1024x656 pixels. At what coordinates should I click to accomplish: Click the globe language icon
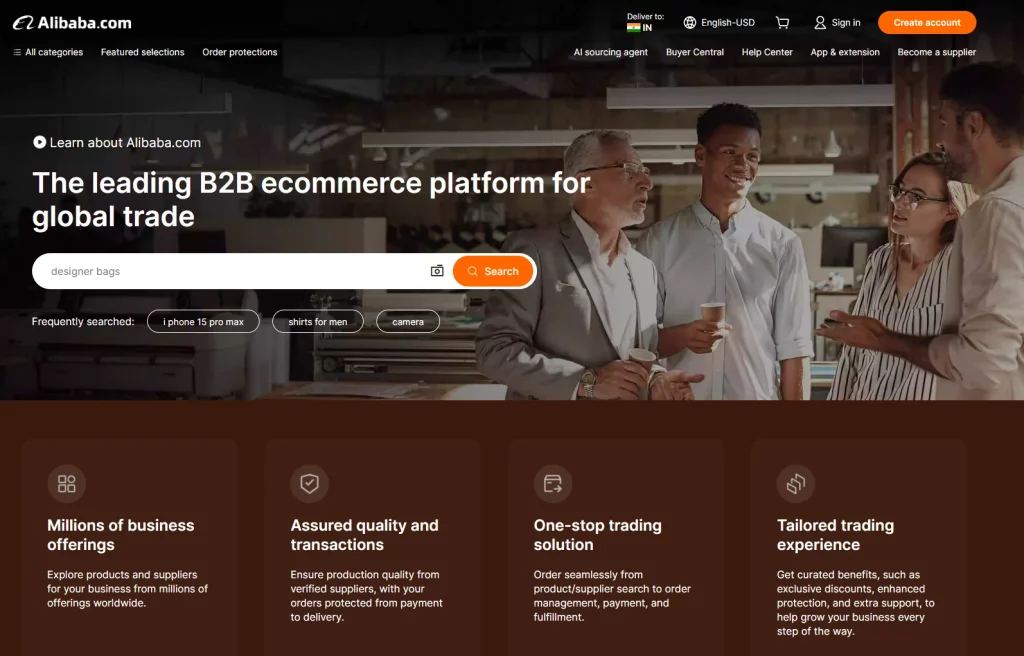click(x=690, y=23)
